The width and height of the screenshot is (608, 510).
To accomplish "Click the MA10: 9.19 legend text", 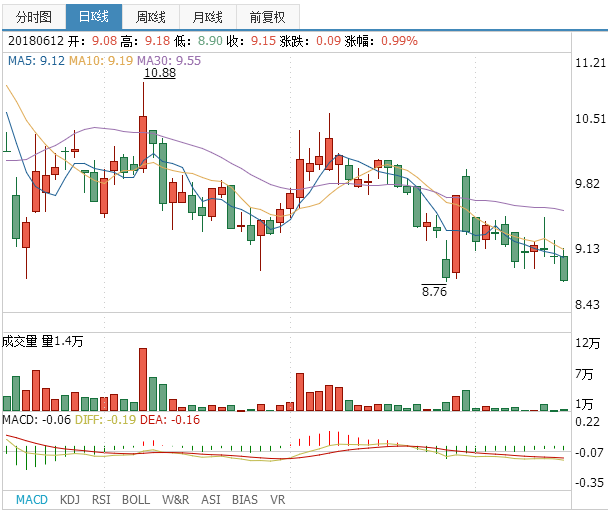I will [101, 61].
